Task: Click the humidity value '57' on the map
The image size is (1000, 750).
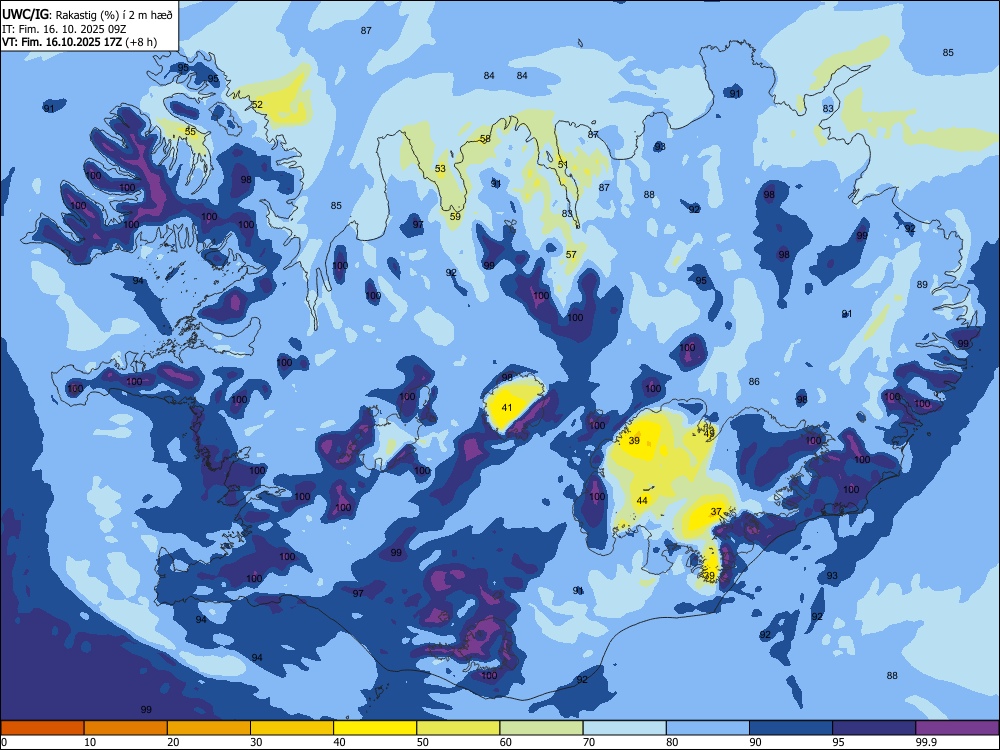Action: [x=571, y=254]
